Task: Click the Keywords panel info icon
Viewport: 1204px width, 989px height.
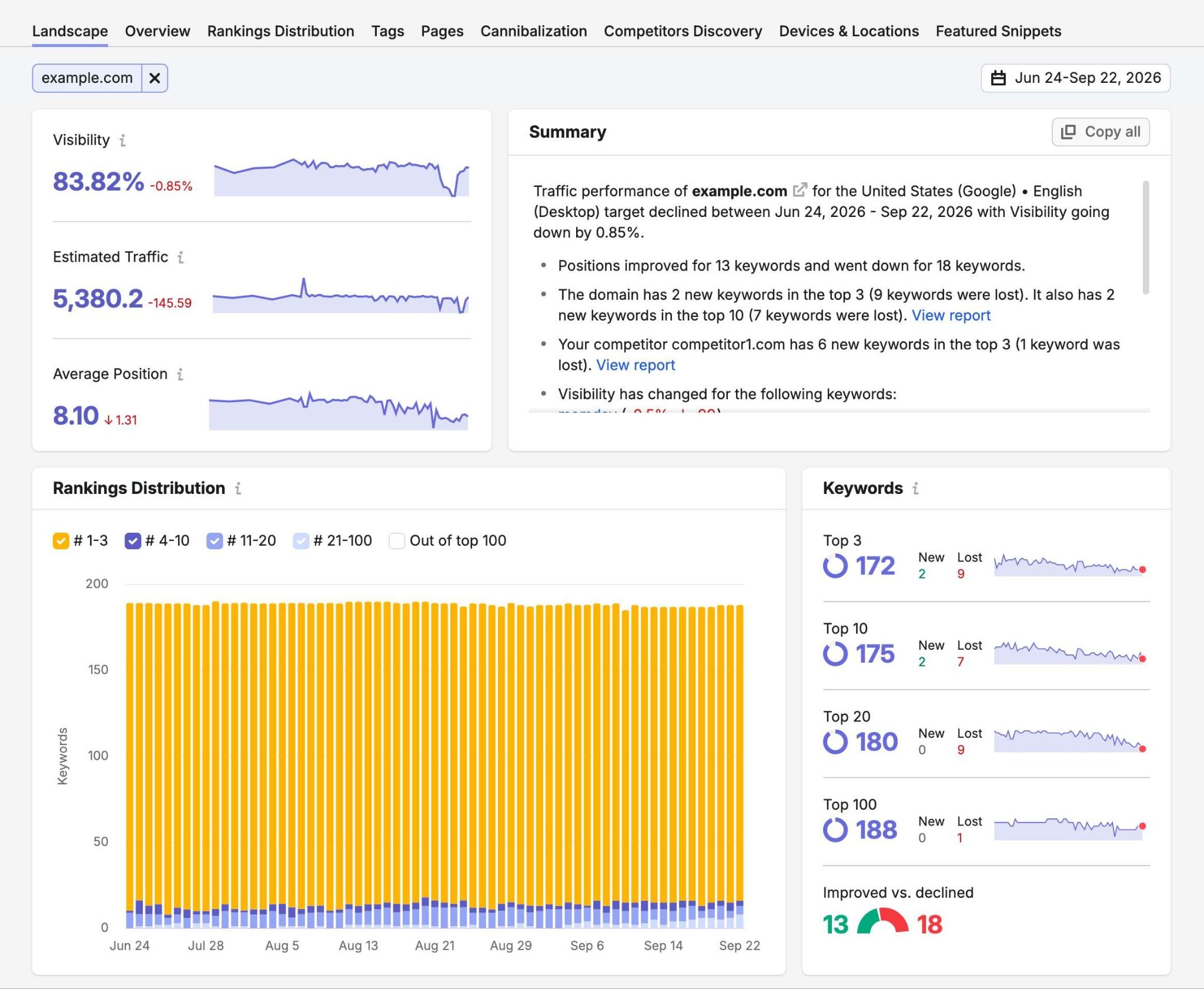Action: 915,489
